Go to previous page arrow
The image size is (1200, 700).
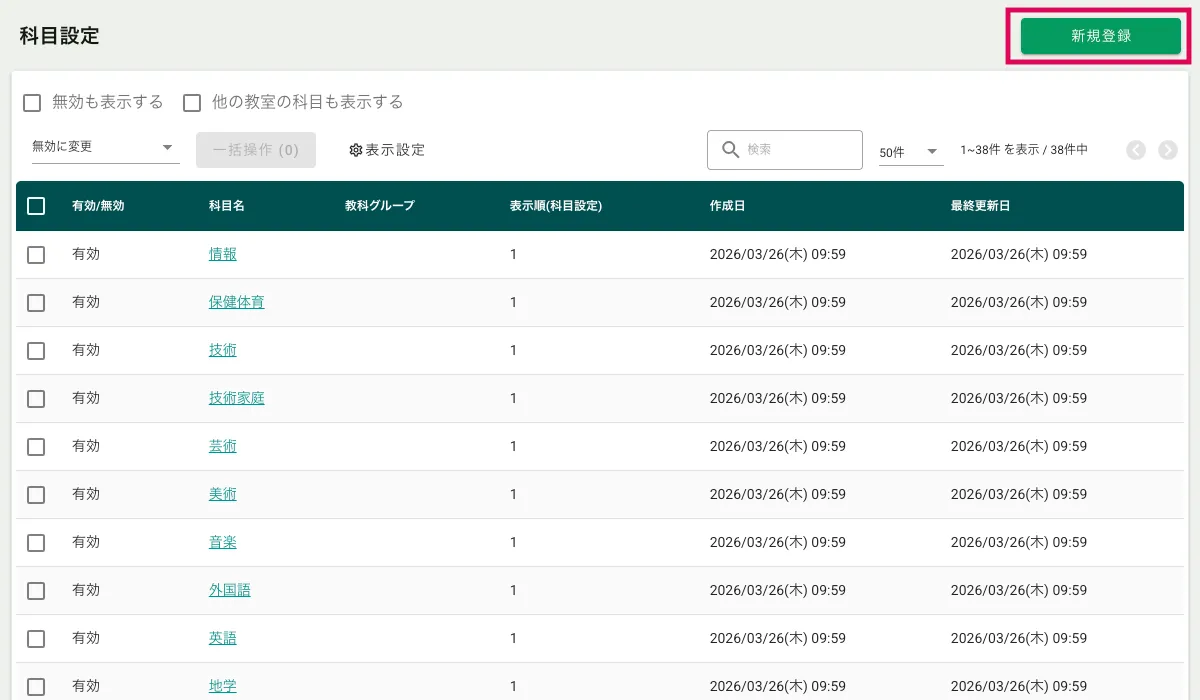(x=1136, y=150)
